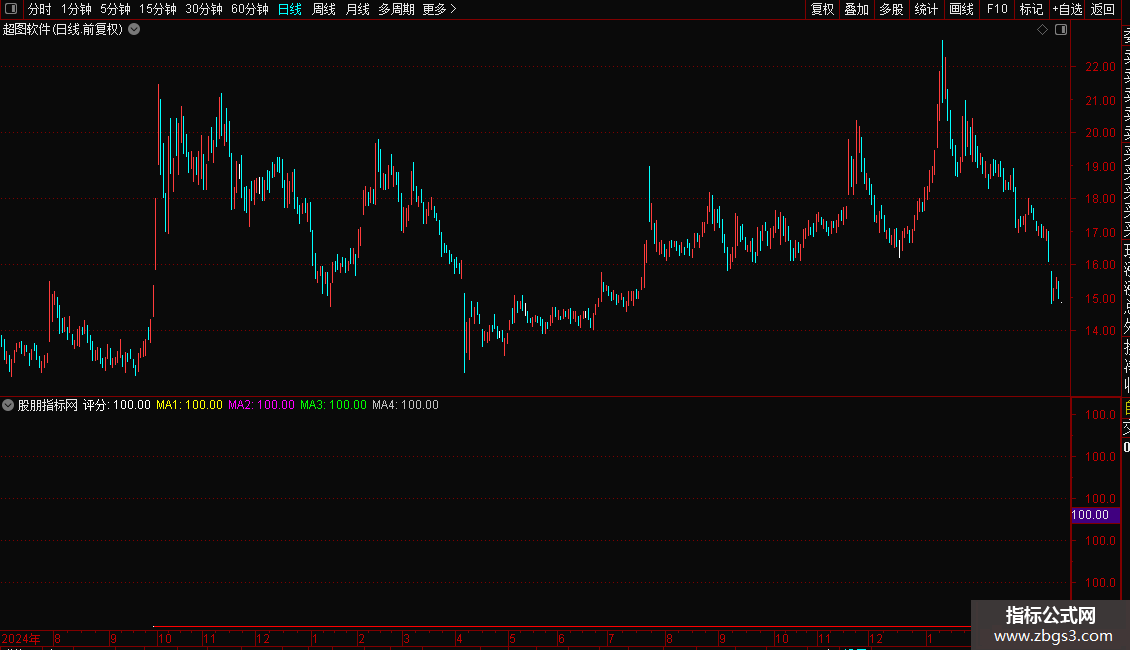Select the 1分钟 period tab
The height and width of the screenshot is (650, 1130).
76,9
